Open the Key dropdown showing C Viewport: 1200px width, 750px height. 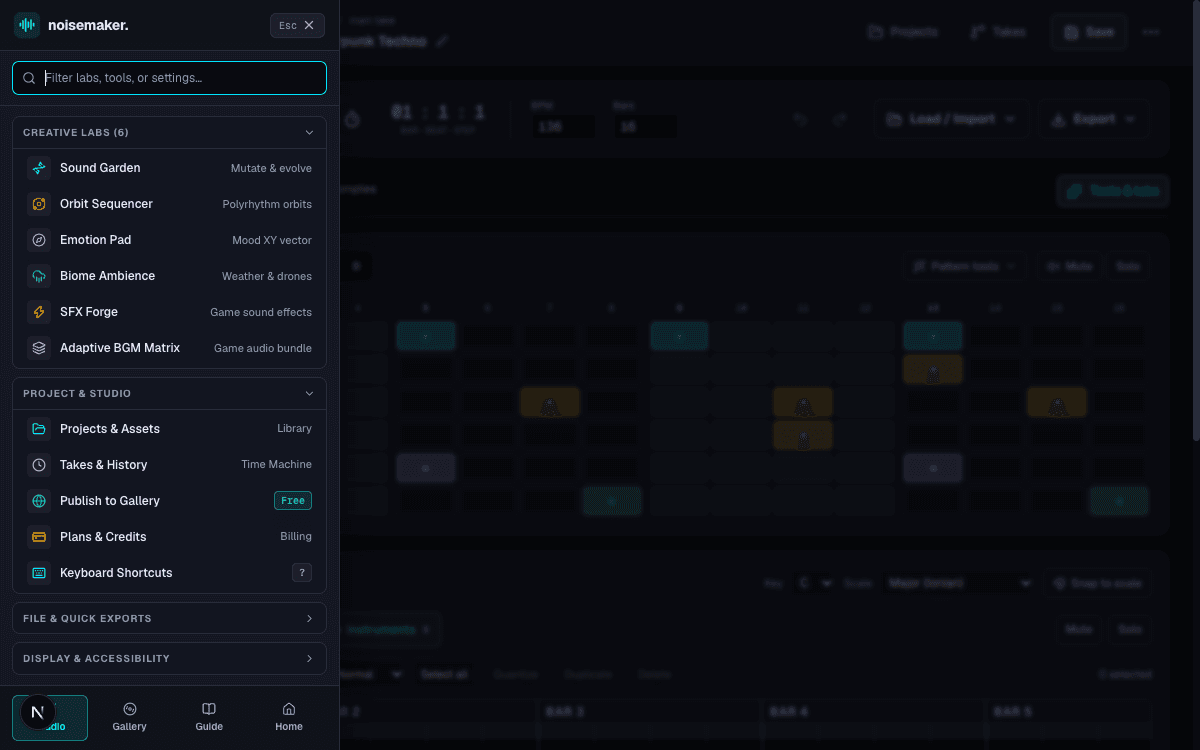pyautogui.click(x=814, y=583)
